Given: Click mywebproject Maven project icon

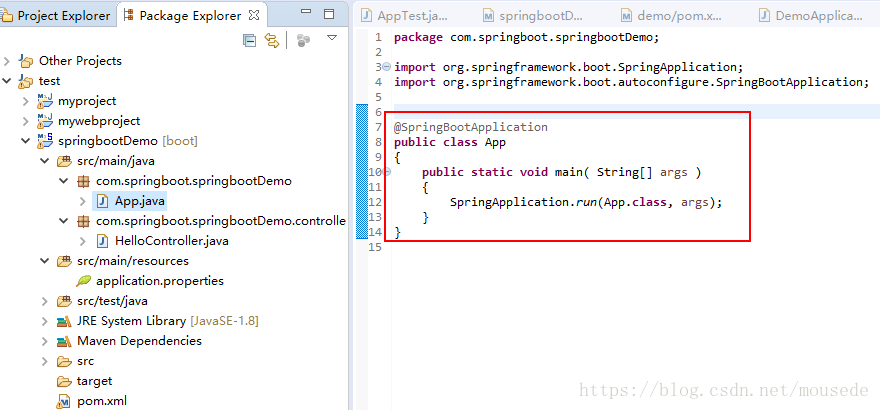Looking at the screenshot, I should [x=44, y=121].
